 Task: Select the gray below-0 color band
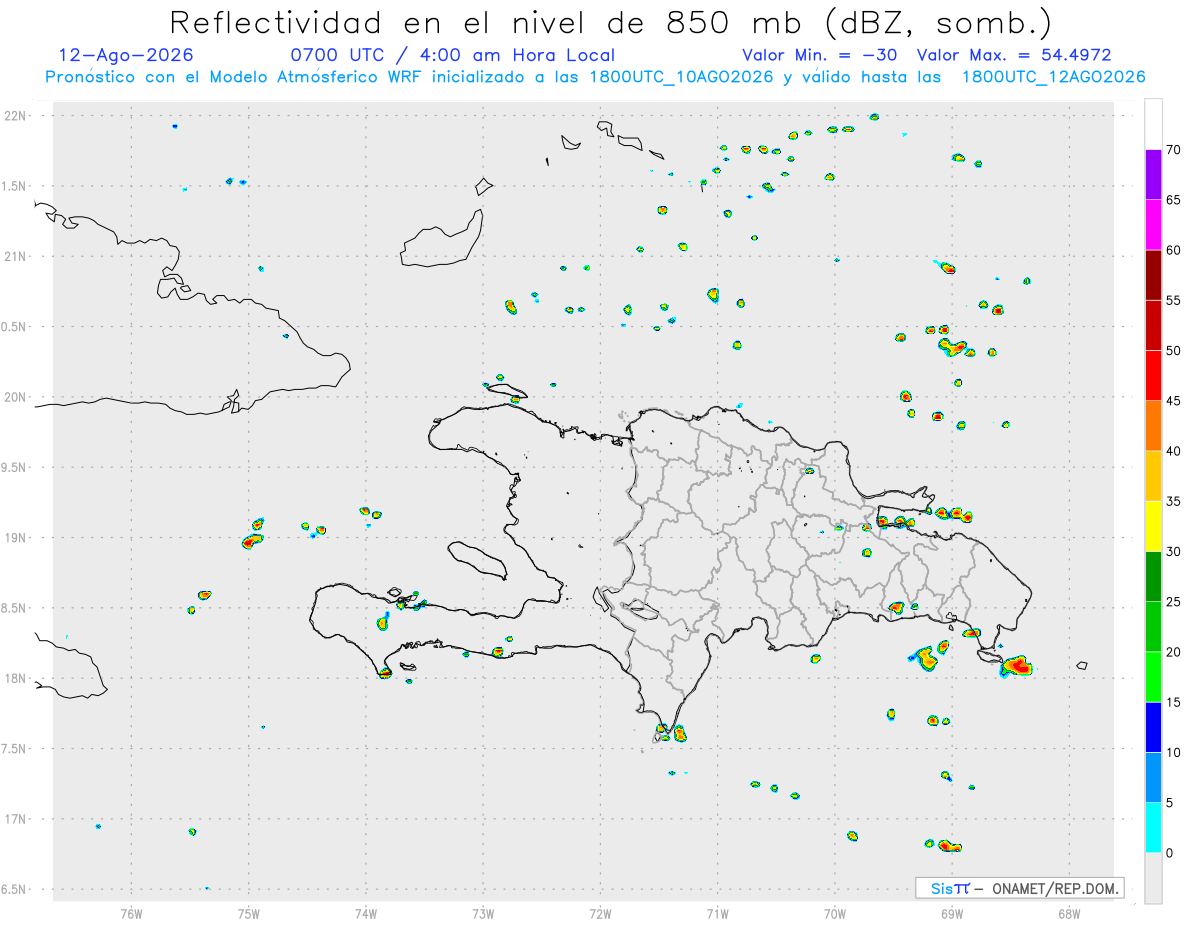tap(1153, 878)
